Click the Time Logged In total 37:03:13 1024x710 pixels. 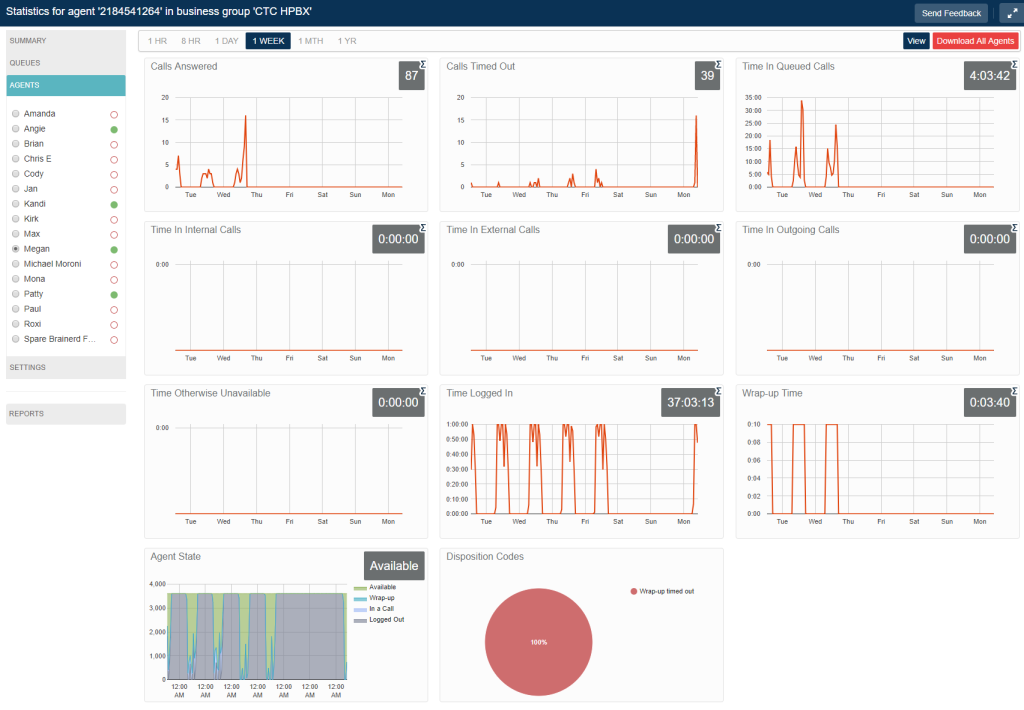pos(690,402)
